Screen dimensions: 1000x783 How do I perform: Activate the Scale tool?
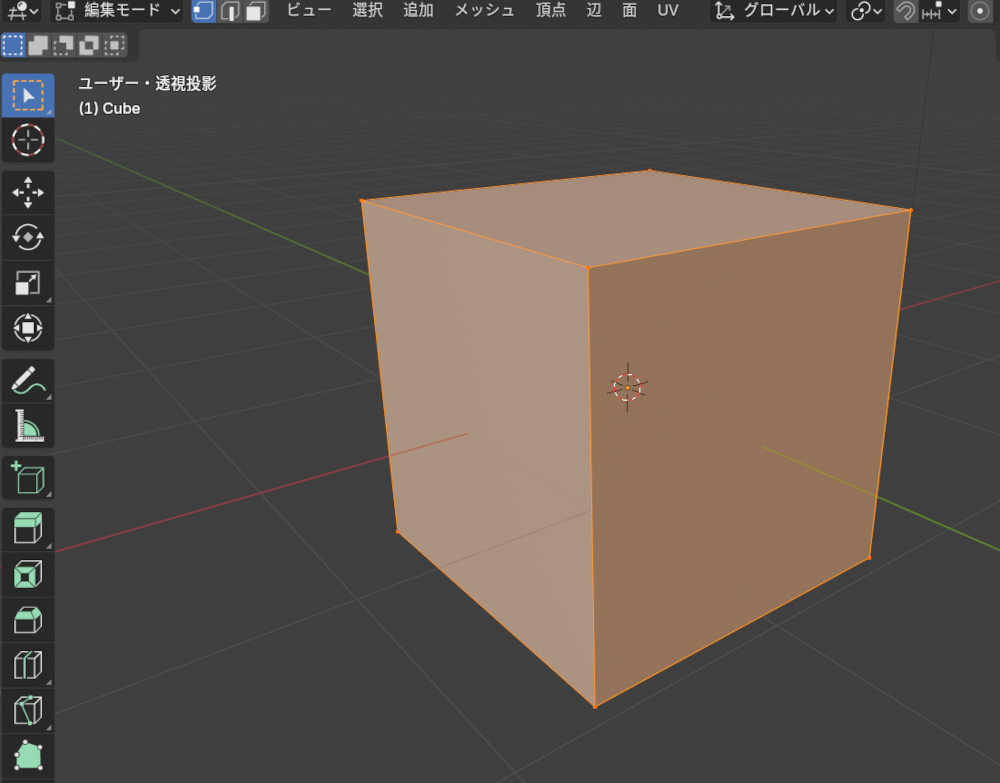click(x=27, y=283)
